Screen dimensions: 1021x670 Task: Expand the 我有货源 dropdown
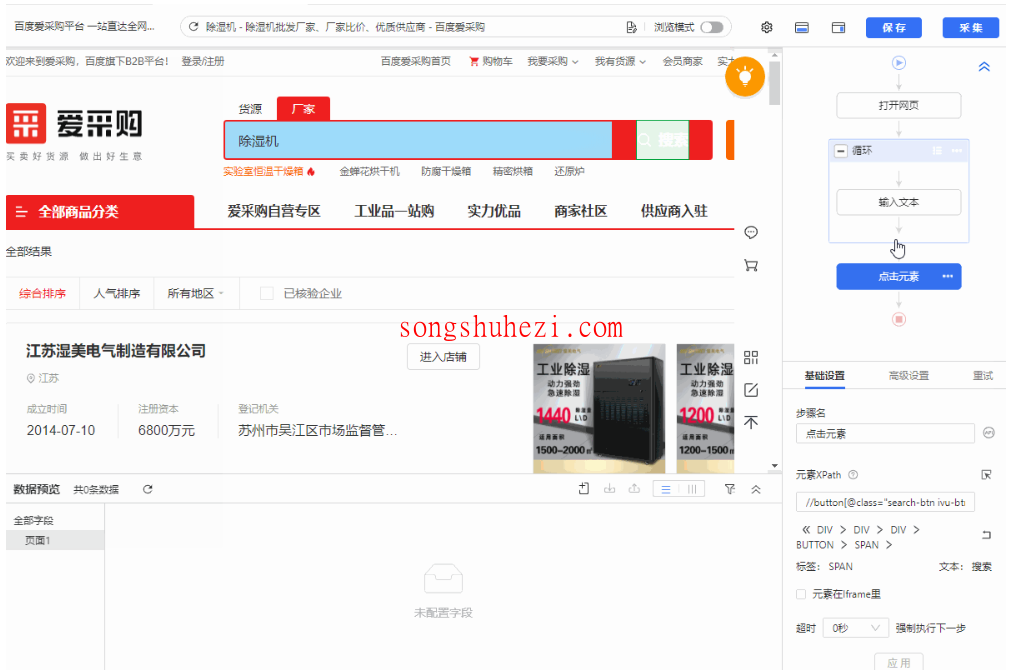click(620, 61)
